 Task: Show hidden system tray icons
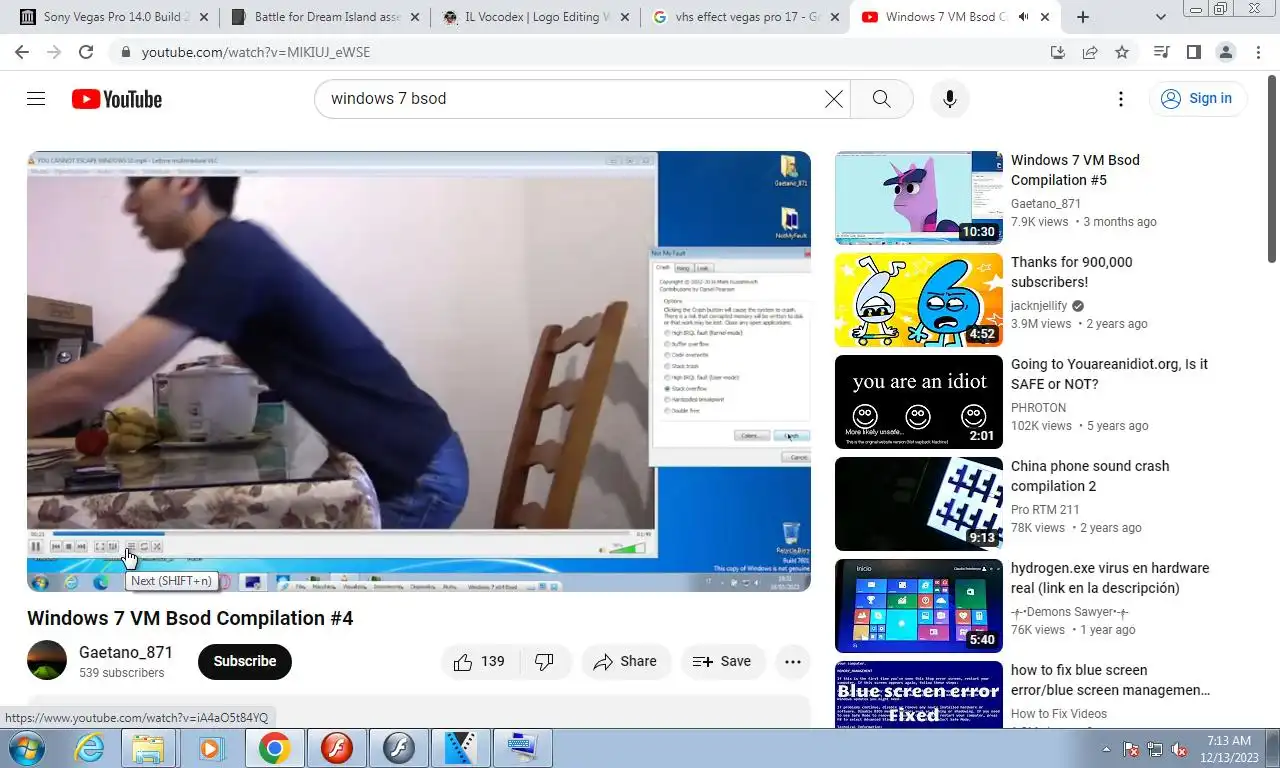[x=1106, y=749]
